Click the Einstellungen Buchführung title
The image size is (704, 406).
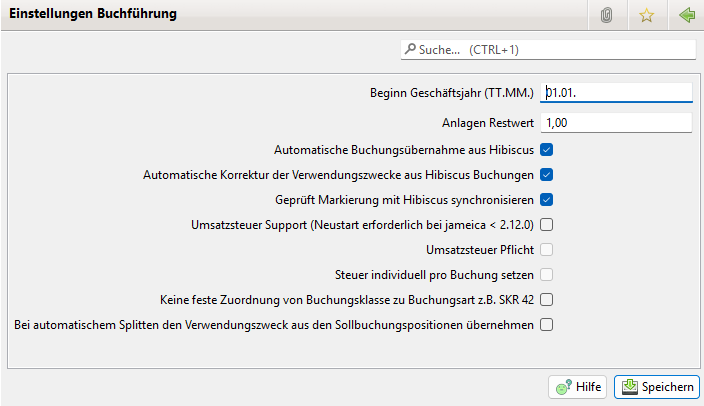pos(94,15)
